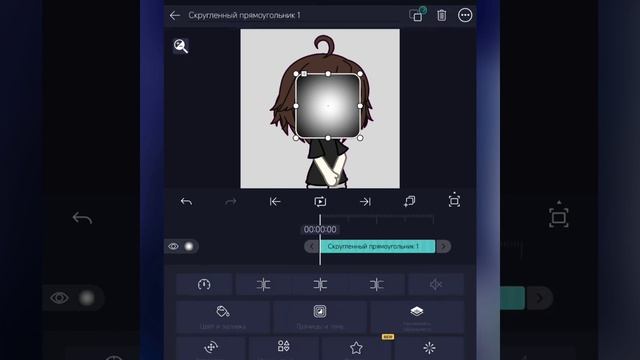Click the left chevron on the clip
Image resolution: width=640 pixels, height=360 pixels.
tap(312, 246)
